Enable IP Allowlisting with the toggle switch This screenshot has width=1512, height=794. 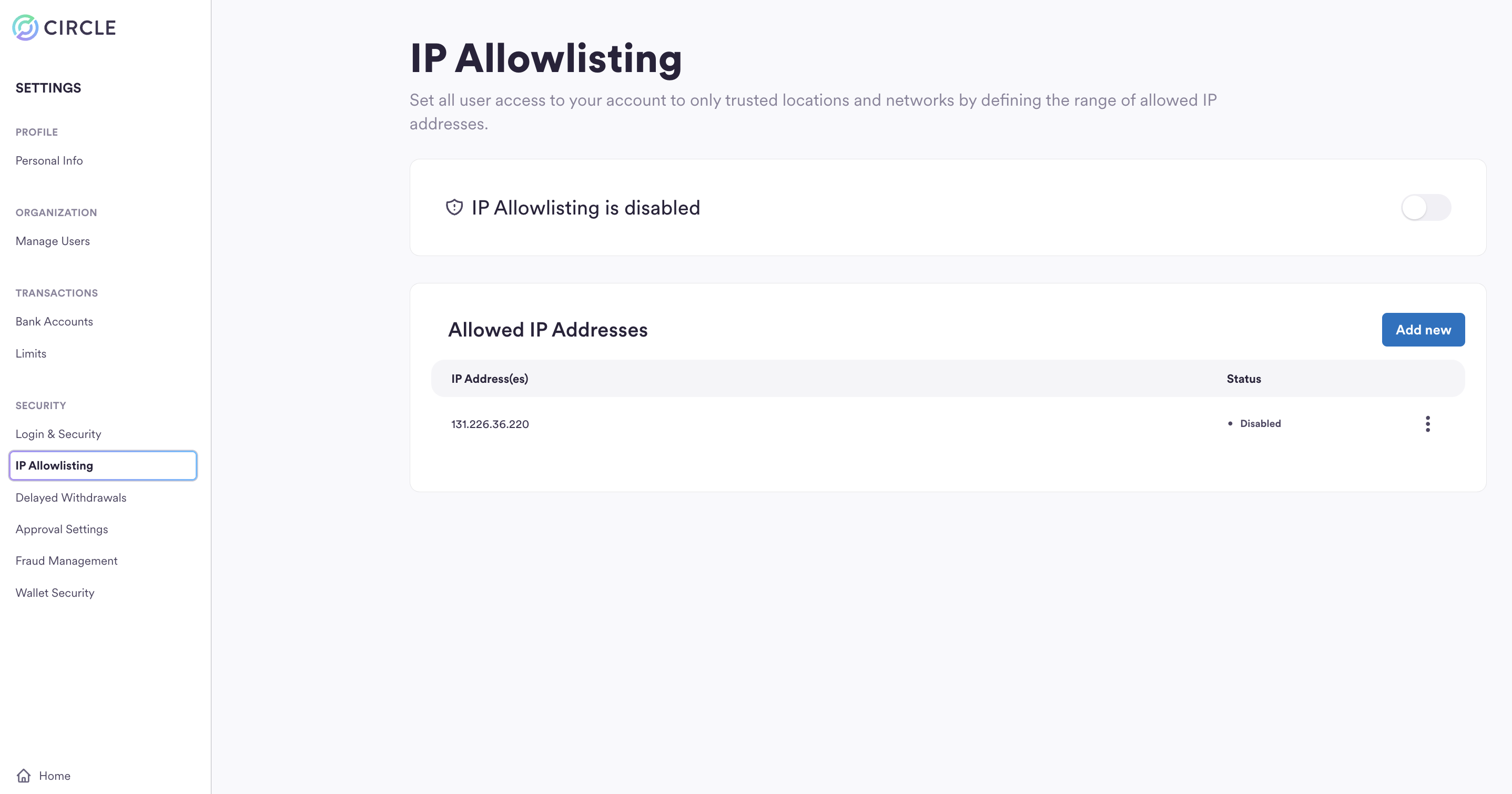pos(1426,207)
